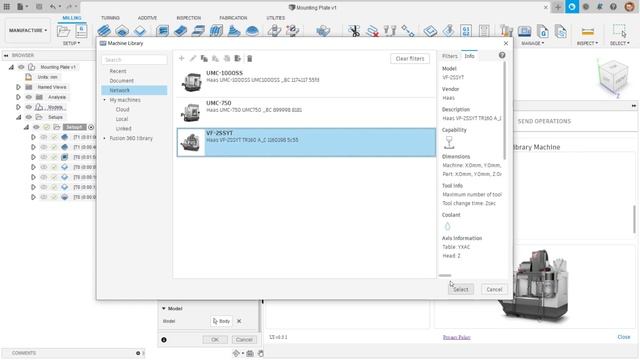
Task: Open the Machine Library icon in Manage group
Action: click(524, 31)
